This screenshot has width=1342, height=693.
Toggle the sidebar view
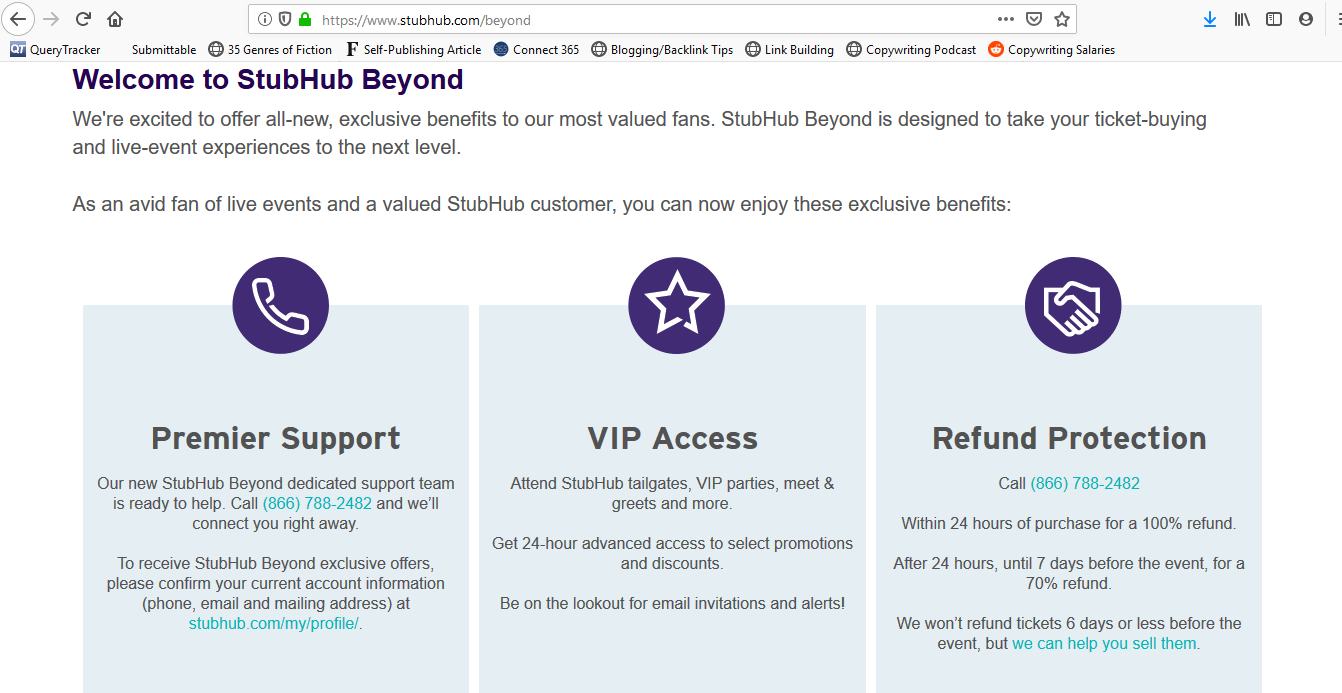[x=1274, y=19]
